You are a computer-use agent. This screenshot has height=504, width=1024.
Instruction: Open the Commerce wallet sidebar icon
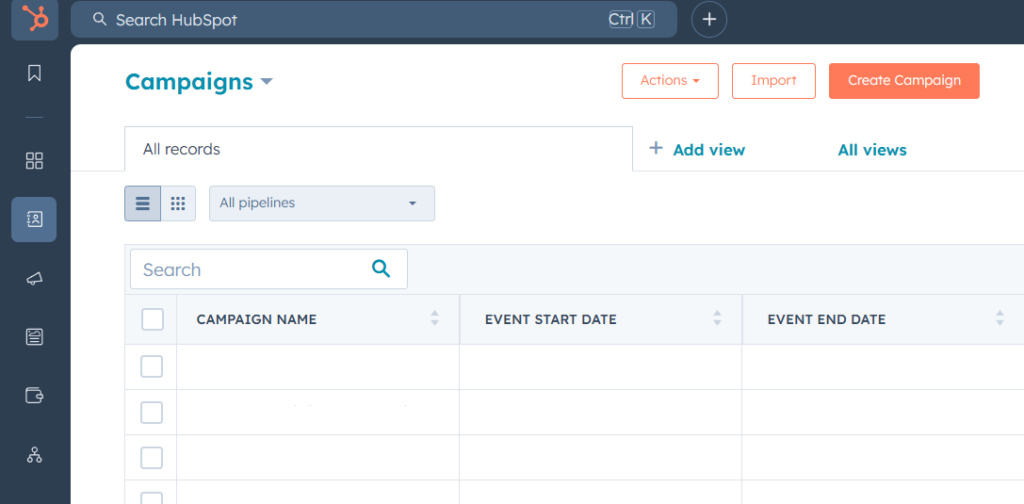pyautogui.click(x=34, y=395)
